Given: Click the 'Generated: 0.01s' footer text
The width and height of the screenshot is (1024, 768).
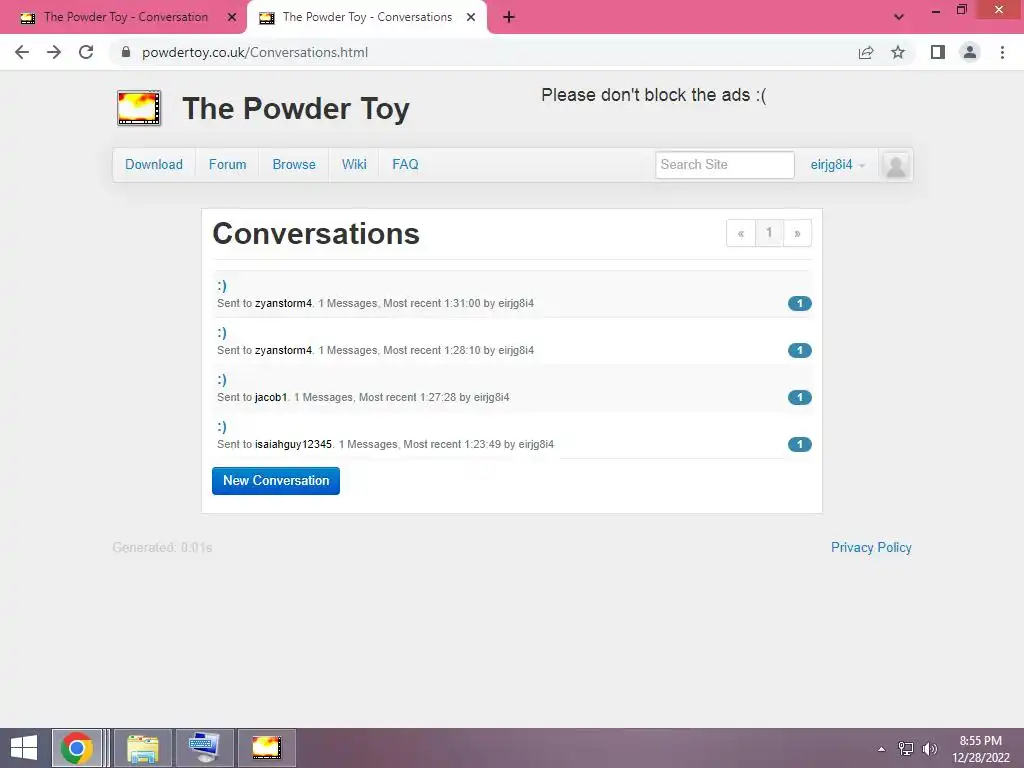Looking at the screenshot, I should point(162,547).
